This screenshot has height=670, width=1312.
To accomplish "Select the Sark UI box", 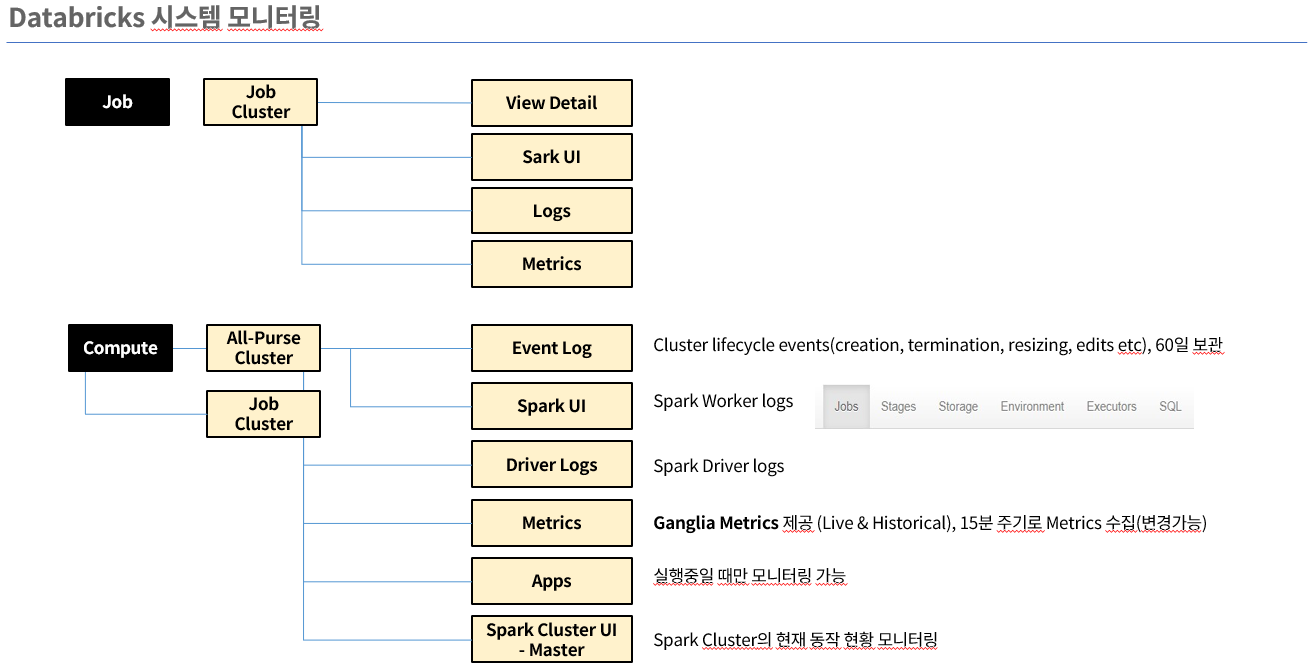I will coord(551,157).
